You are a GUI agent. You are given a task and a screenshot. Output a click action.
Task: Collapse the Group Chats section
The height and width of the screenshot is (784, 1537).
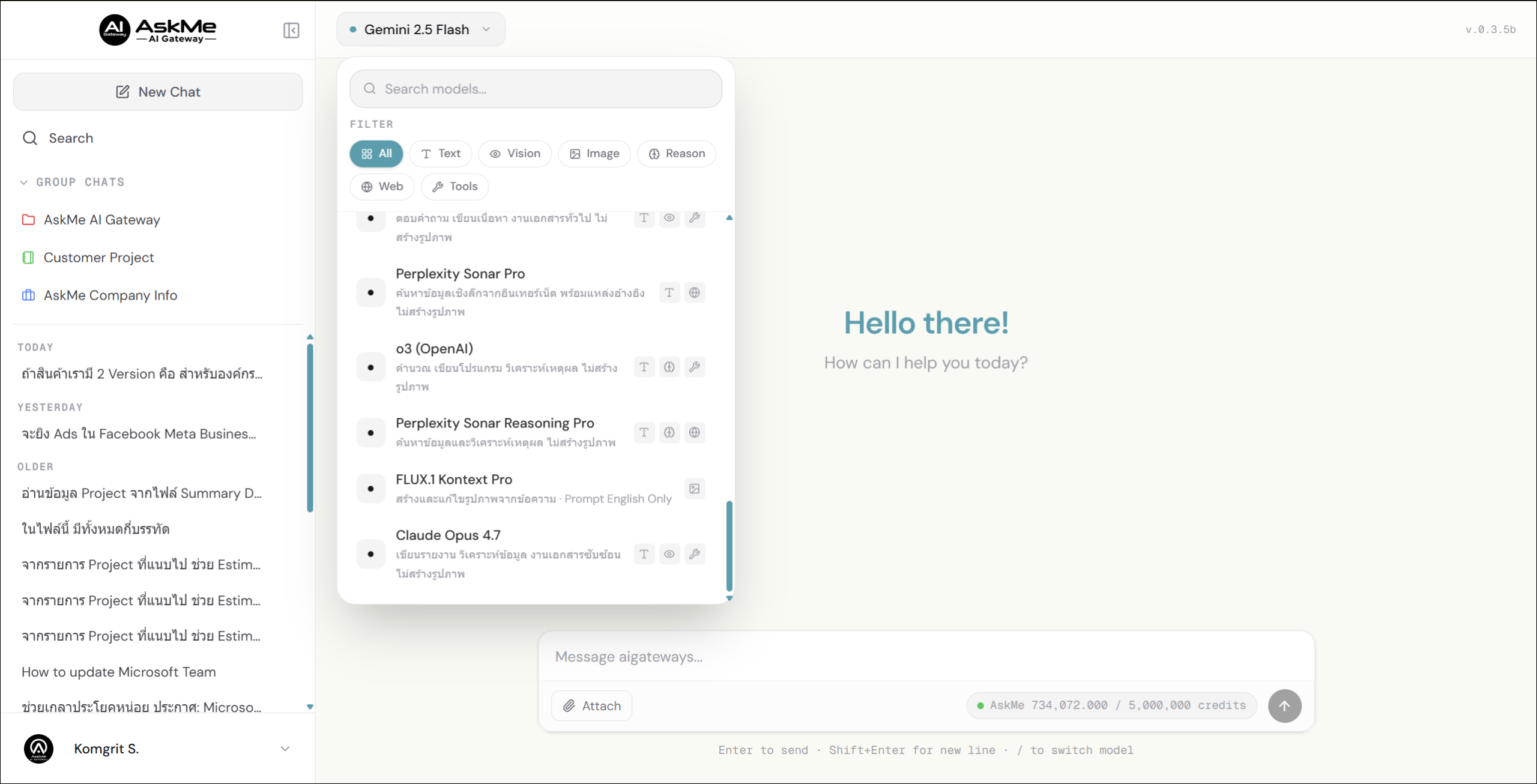(72, 182)
